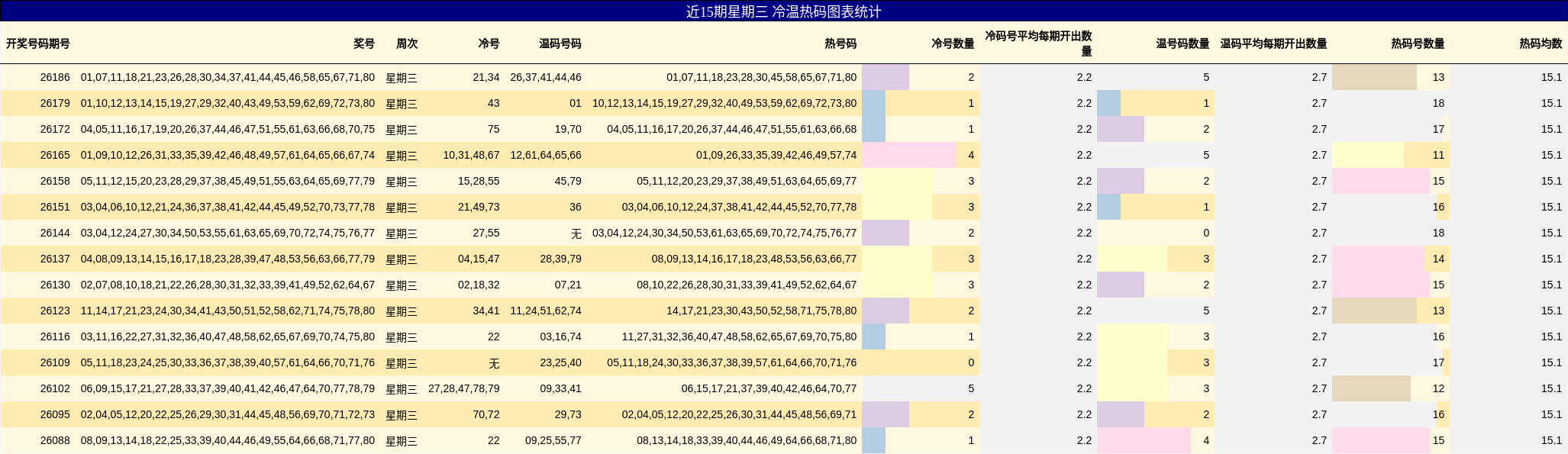The height and width of the screenshot is (454, 1568).
Task: Select period number 26179
Action: (55, 103)
